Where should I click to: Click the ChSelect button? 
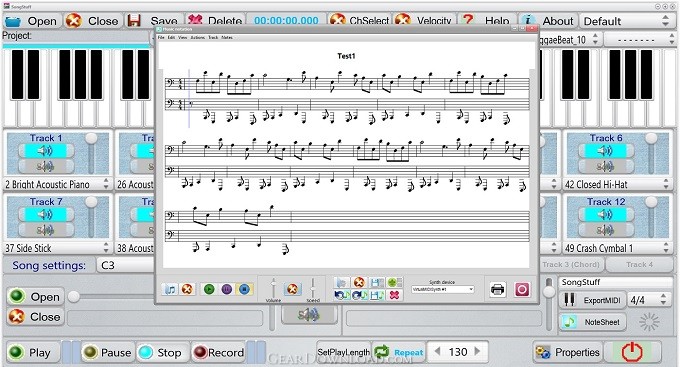click(x=360, y=21)
